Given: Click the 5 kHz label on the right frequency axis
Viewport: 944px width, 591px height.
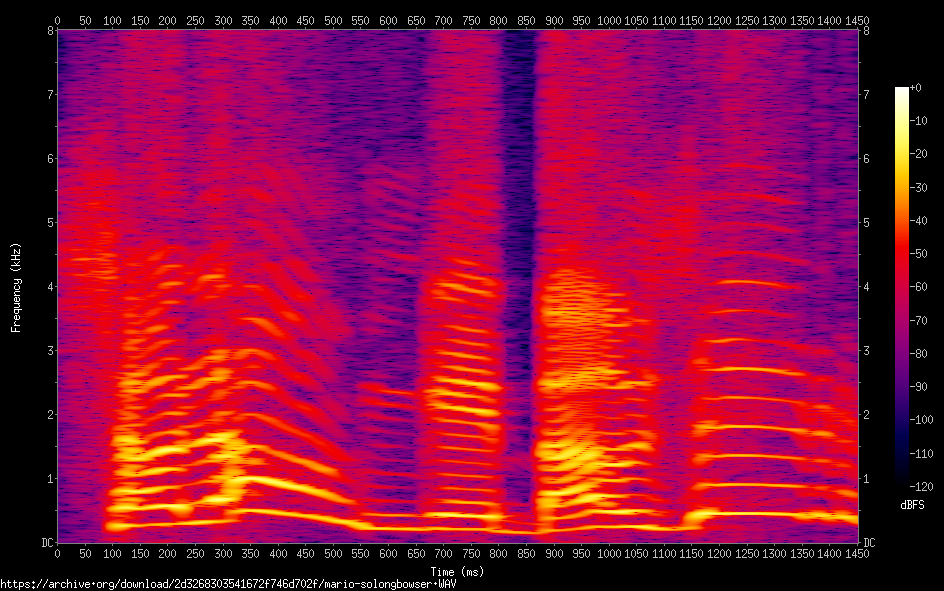Looking at the screenshot, I should tap(866, 223).
